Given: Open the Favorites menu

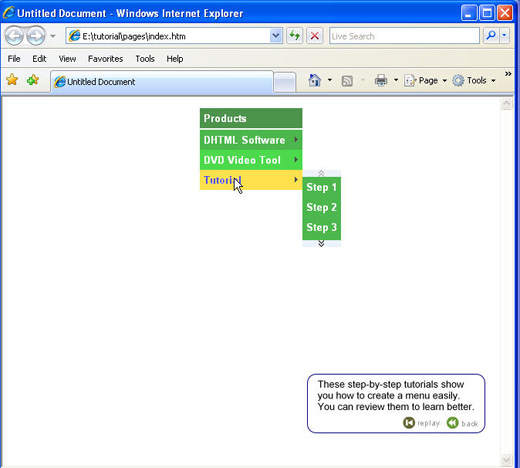Looking at the screenshot, I should (105, 59).
